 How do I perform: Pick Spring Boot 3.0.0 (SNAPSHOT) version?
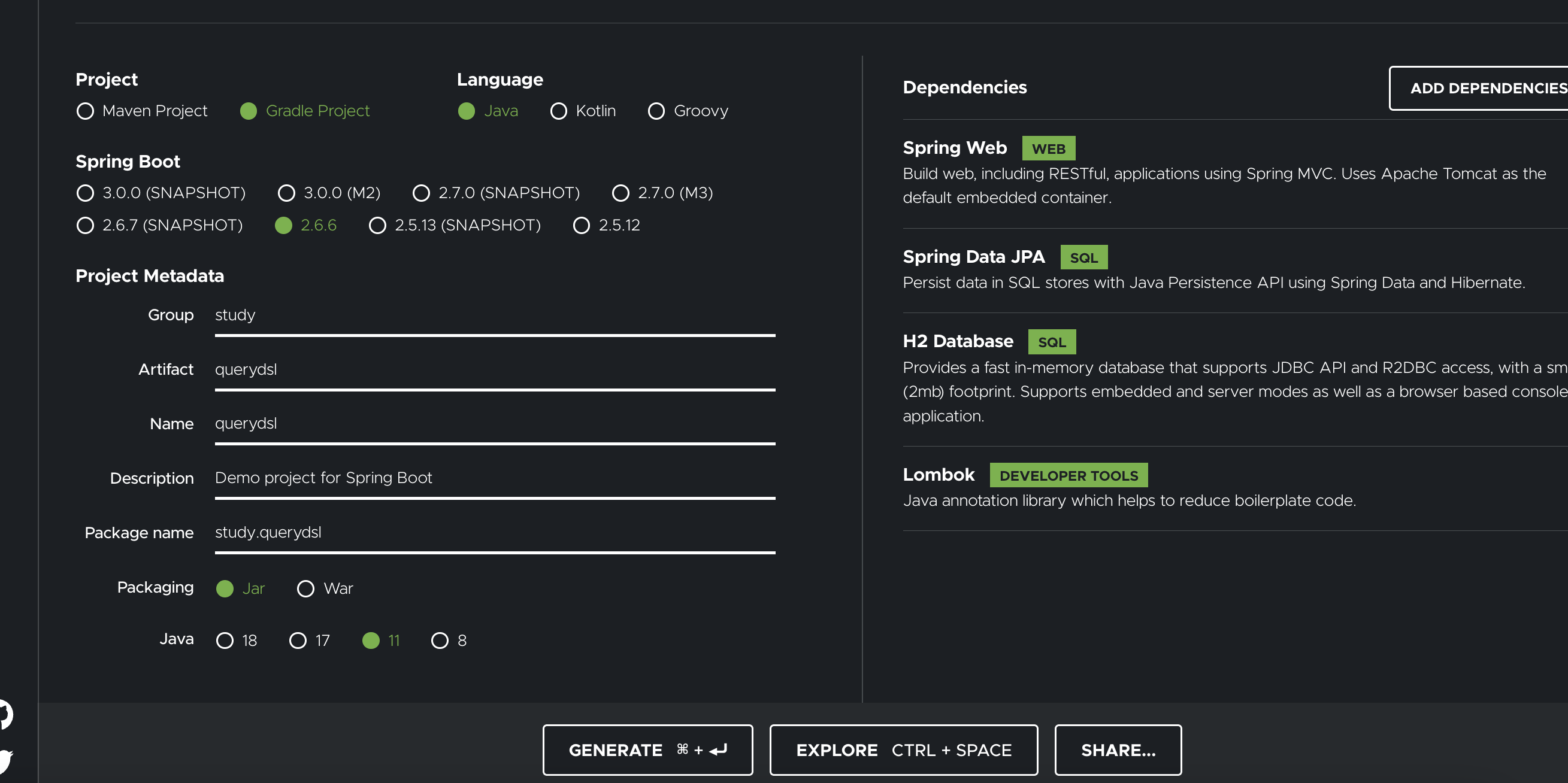point(85,193)
